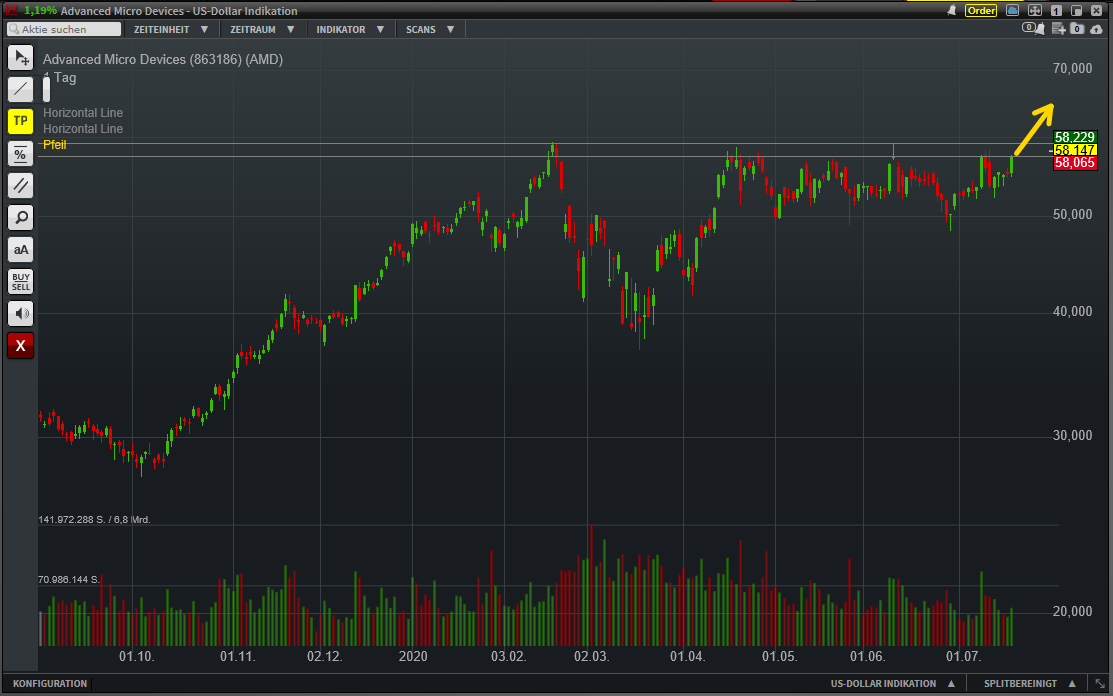This screenshot has height=696, width=1113.
Task: Click the app logo in title bar
Action: (11, 10)
